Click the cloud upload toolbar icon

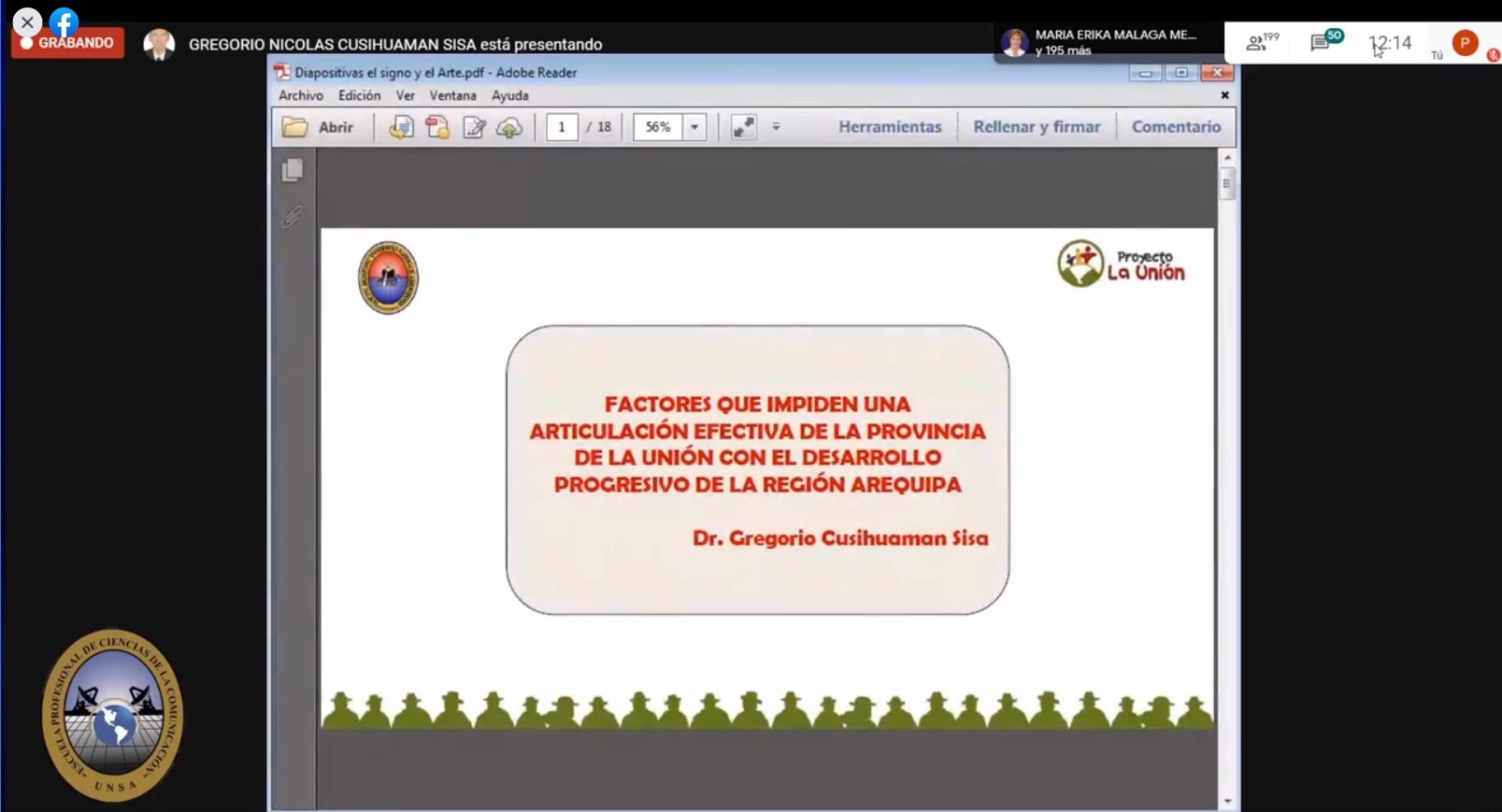tap(509, 127)
